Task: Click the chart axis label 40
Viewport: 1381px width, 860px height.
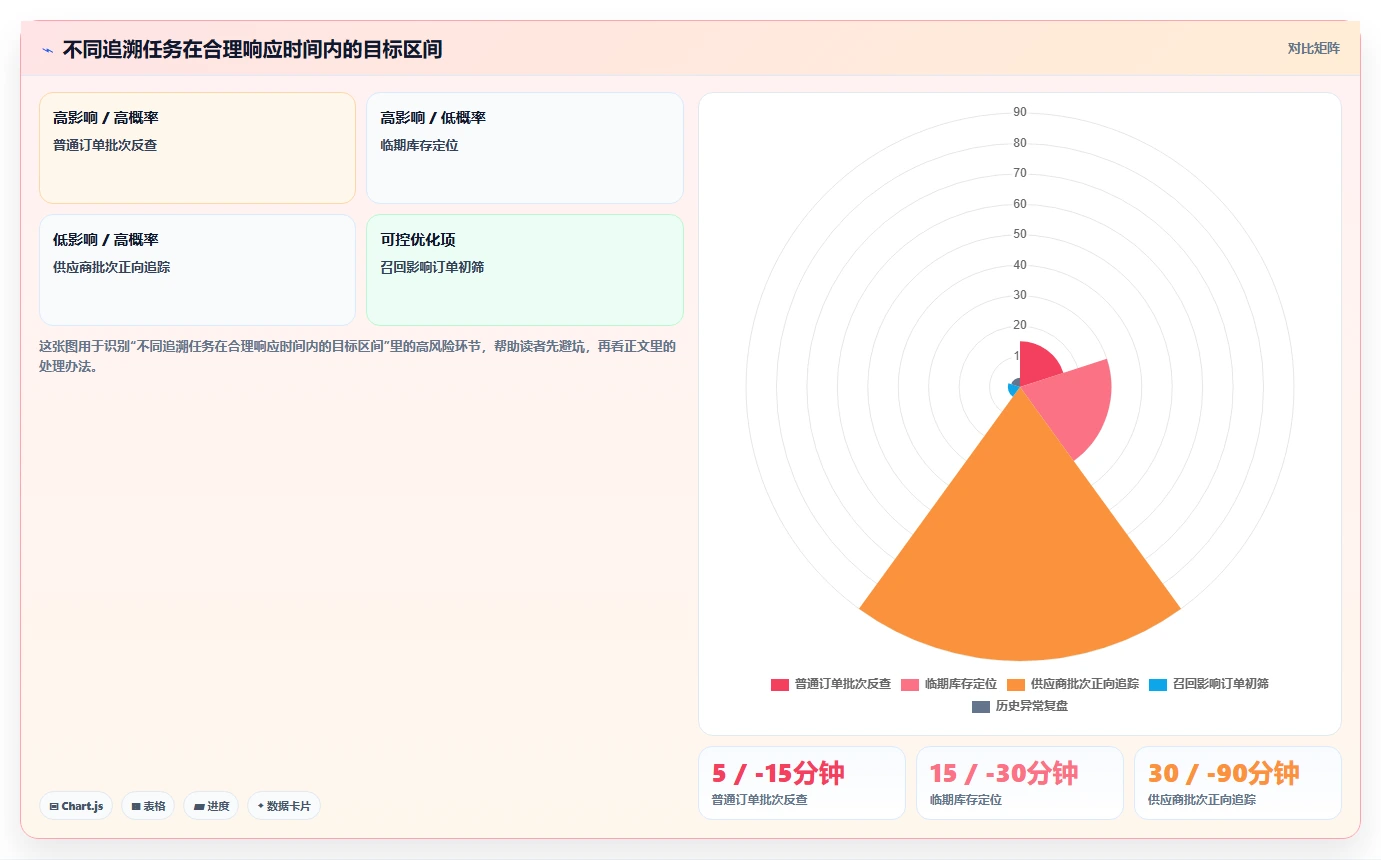Action: pyautogui.click(x=1020, y=265)
